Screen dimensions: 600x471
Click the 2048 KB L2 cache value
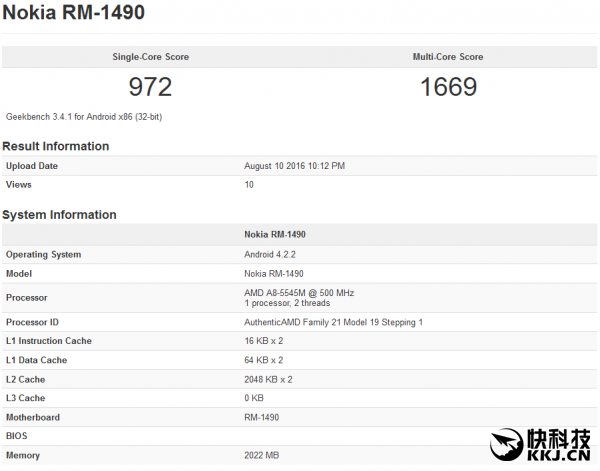270,379
